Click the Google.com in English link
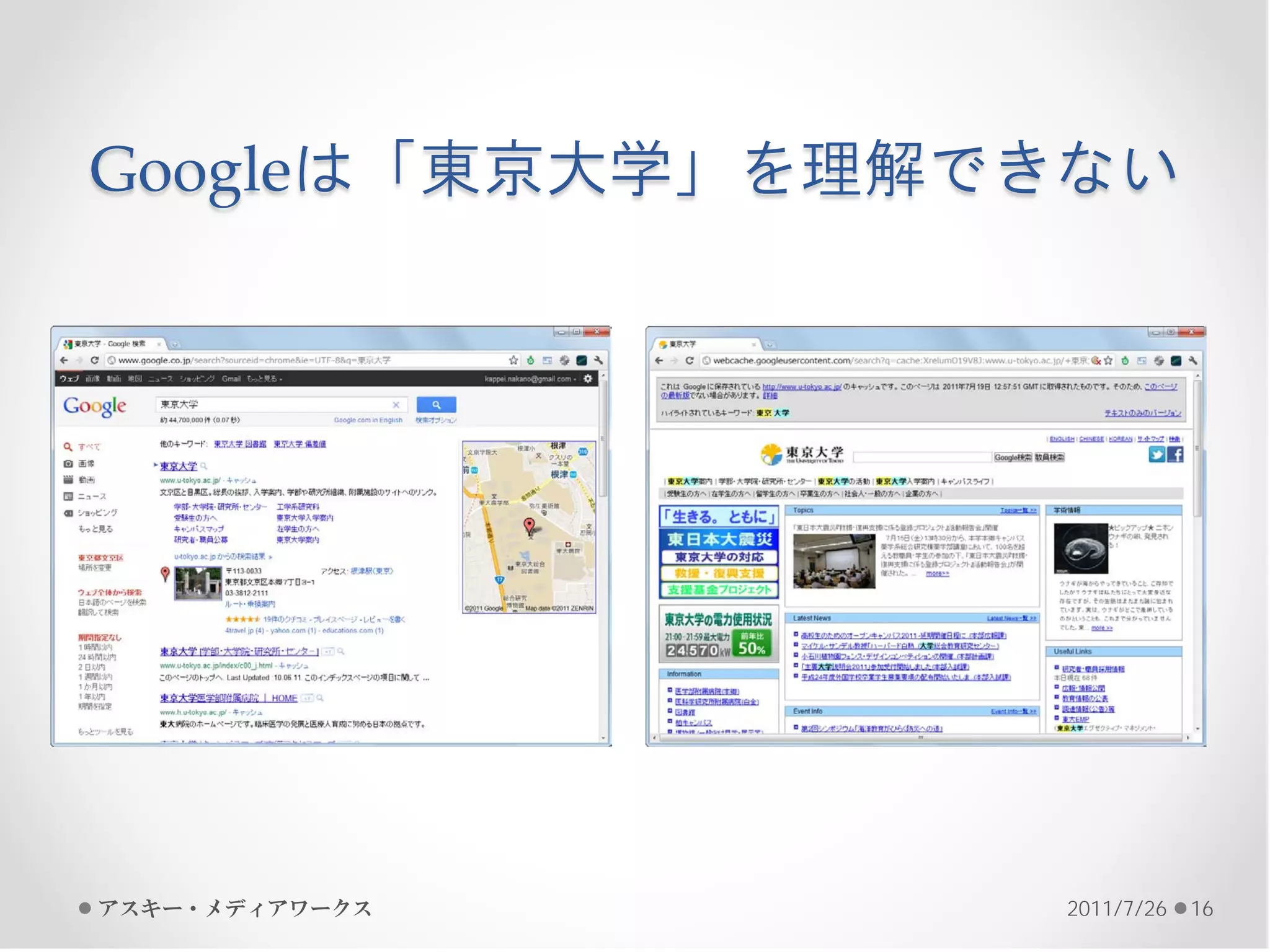The height and width of the screenshot is (952, 1270). 368,420
